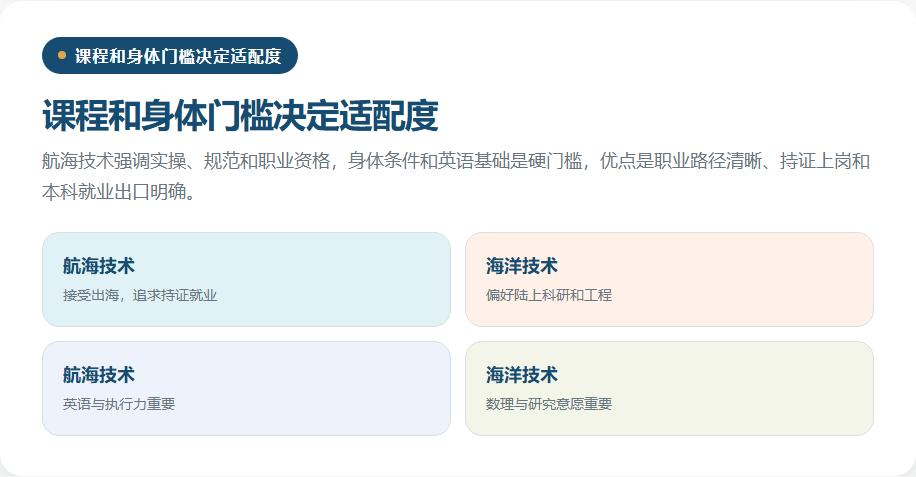Click the text 接受出海，追求持证就业

tap(140, 295)
